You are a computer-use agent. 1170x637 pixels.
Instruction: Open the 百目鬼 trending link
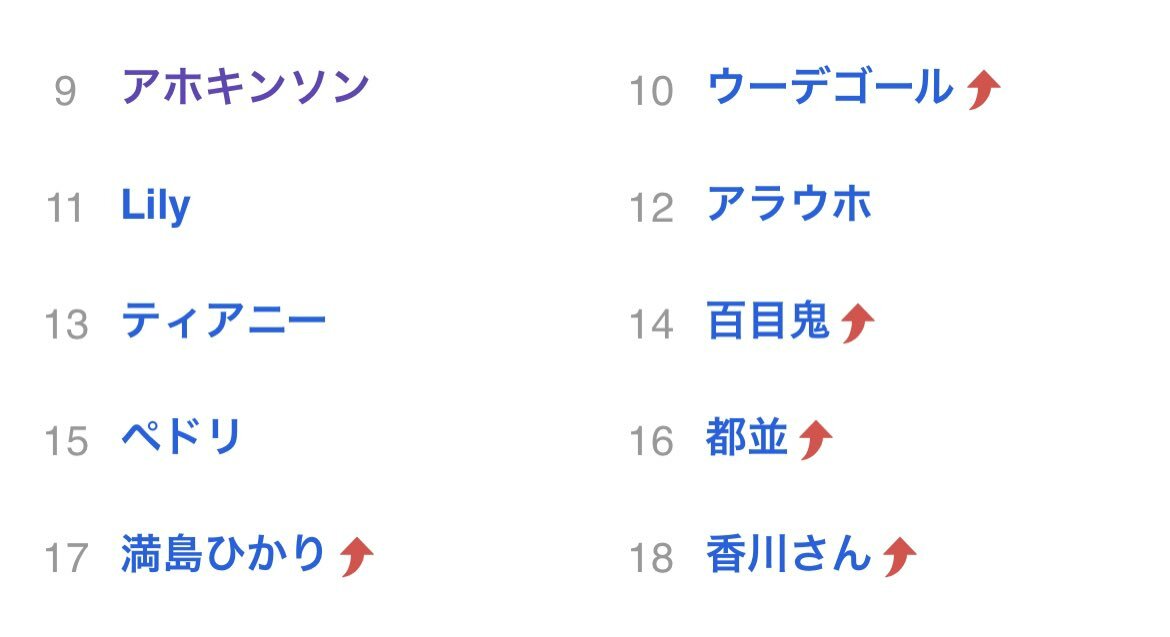click(768, 321)
